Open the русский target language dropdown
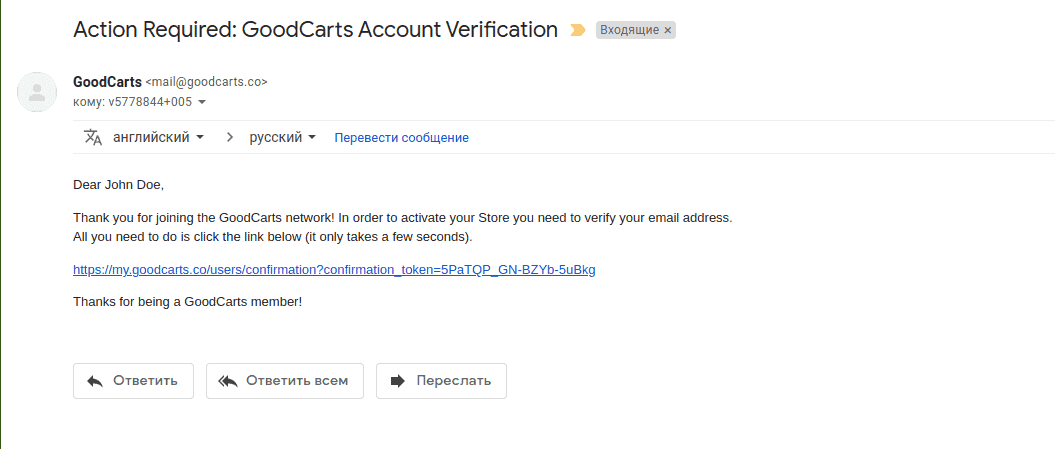 click(x=283, y=137)
